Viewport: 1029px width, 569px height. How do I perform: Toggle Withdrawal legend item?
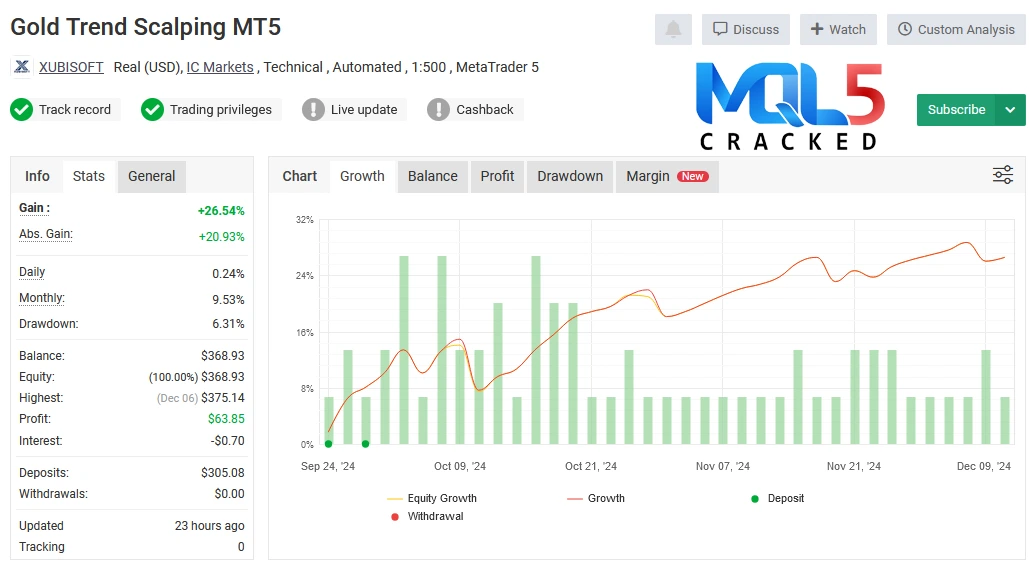point(427,516)
